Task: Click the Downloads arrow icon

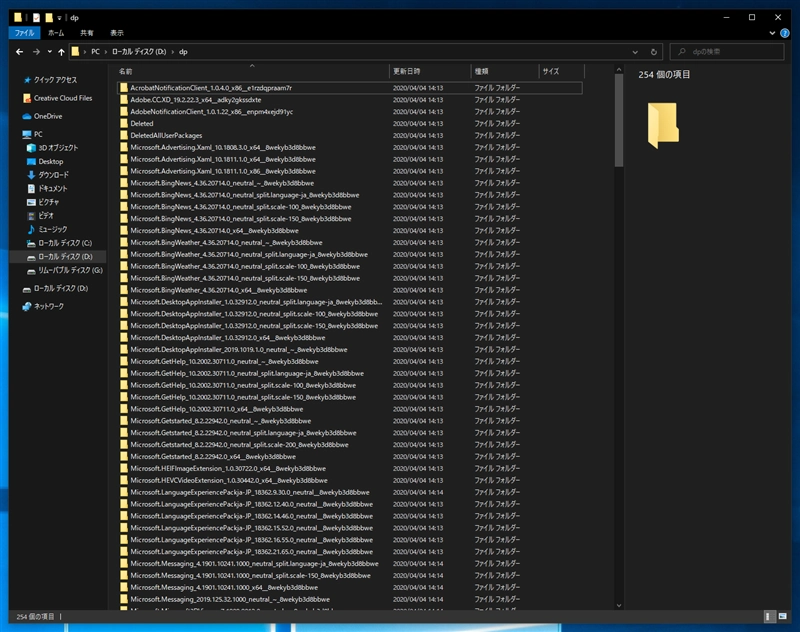Action: tap(31, 175)
